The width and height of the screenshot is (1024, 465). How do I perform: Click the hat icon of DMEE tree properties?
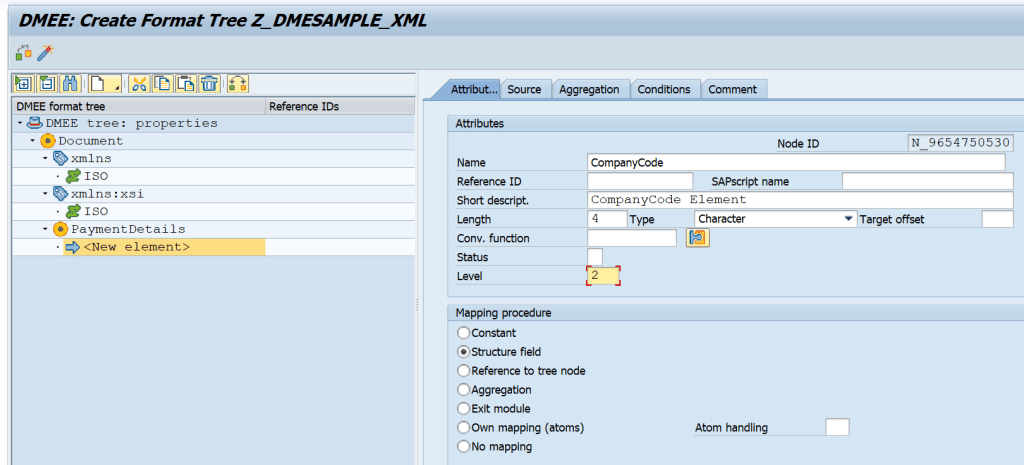tap(35, 123)
